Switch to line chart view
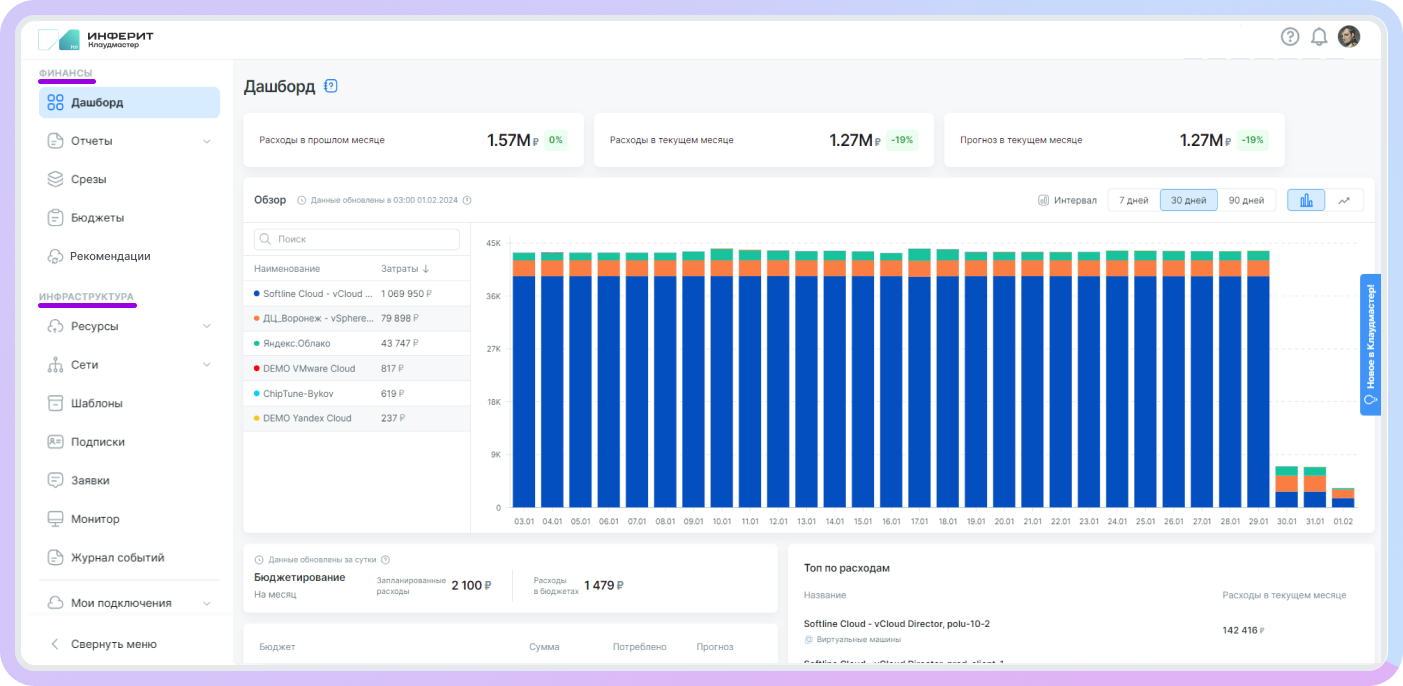 1344,200
